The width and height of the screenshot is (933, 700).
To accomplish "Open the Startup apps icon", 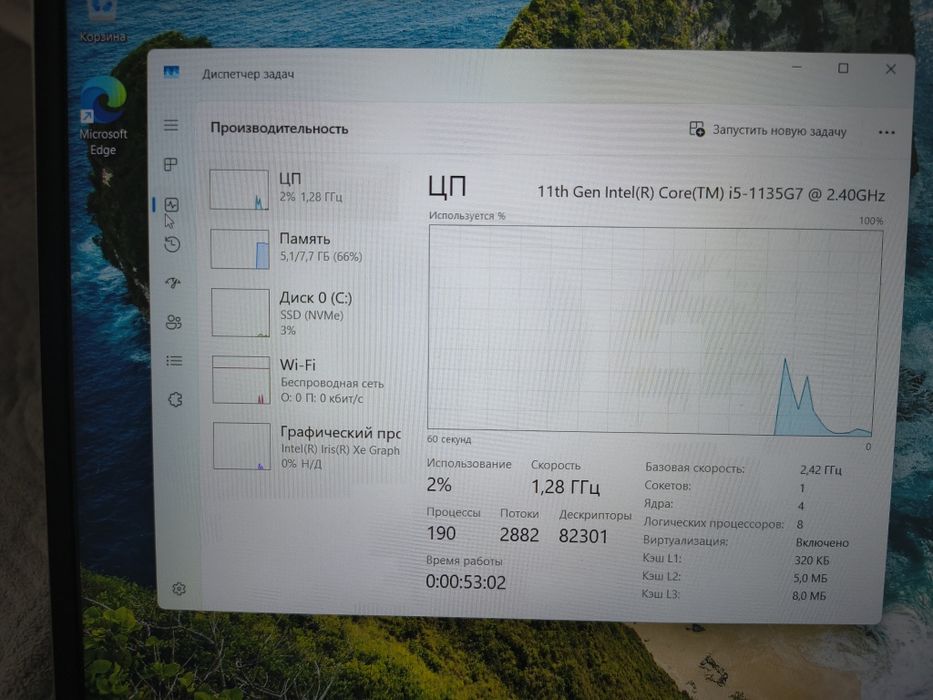I will (173, 283).
